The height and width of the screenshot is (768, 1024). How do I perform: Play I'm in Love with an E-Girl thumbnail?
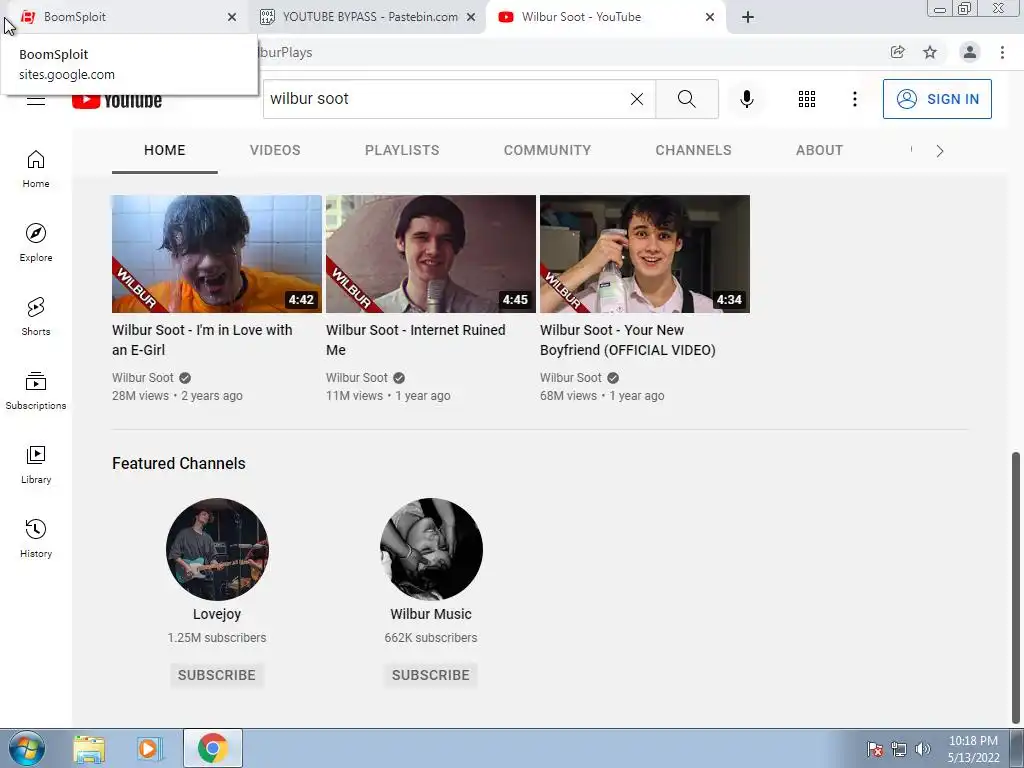[x=217, y=254]
